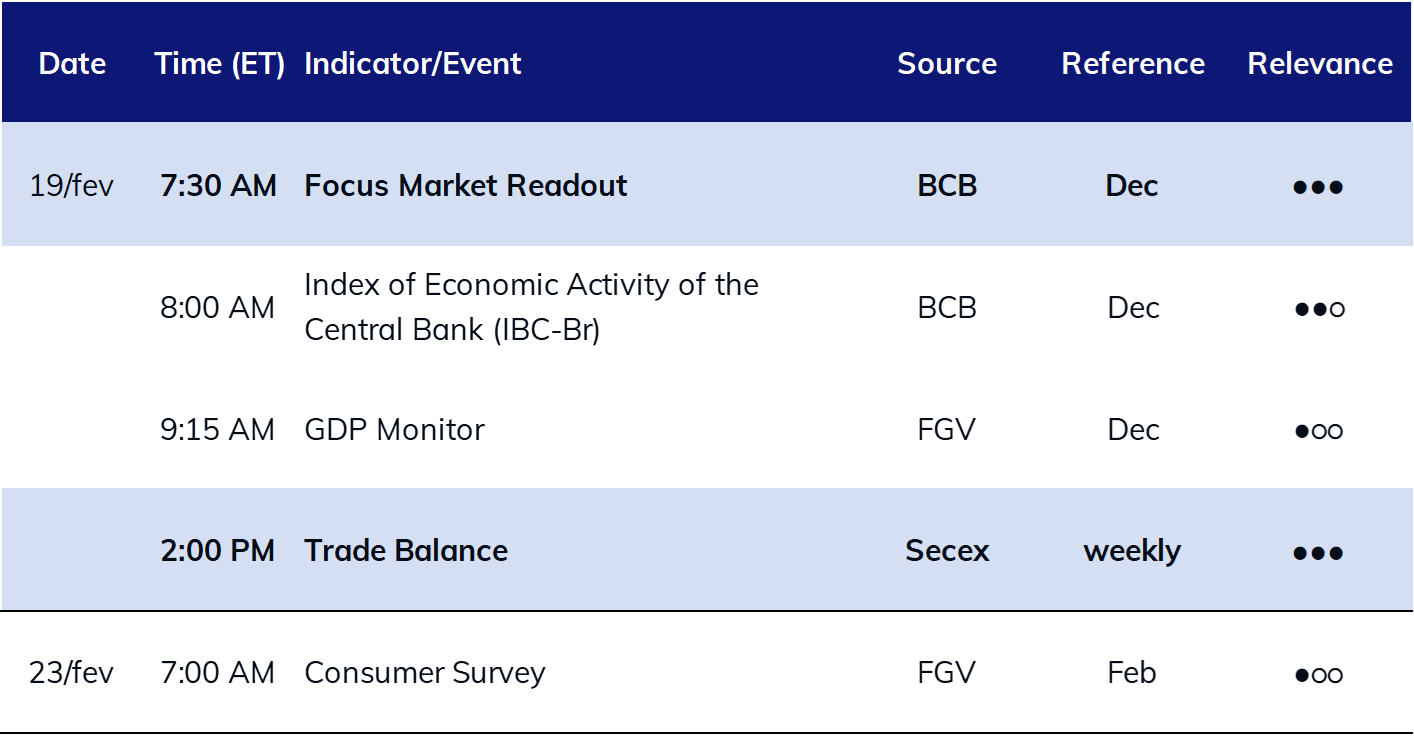Click the GDP Monitor relevance dots

coord(1318,431)
